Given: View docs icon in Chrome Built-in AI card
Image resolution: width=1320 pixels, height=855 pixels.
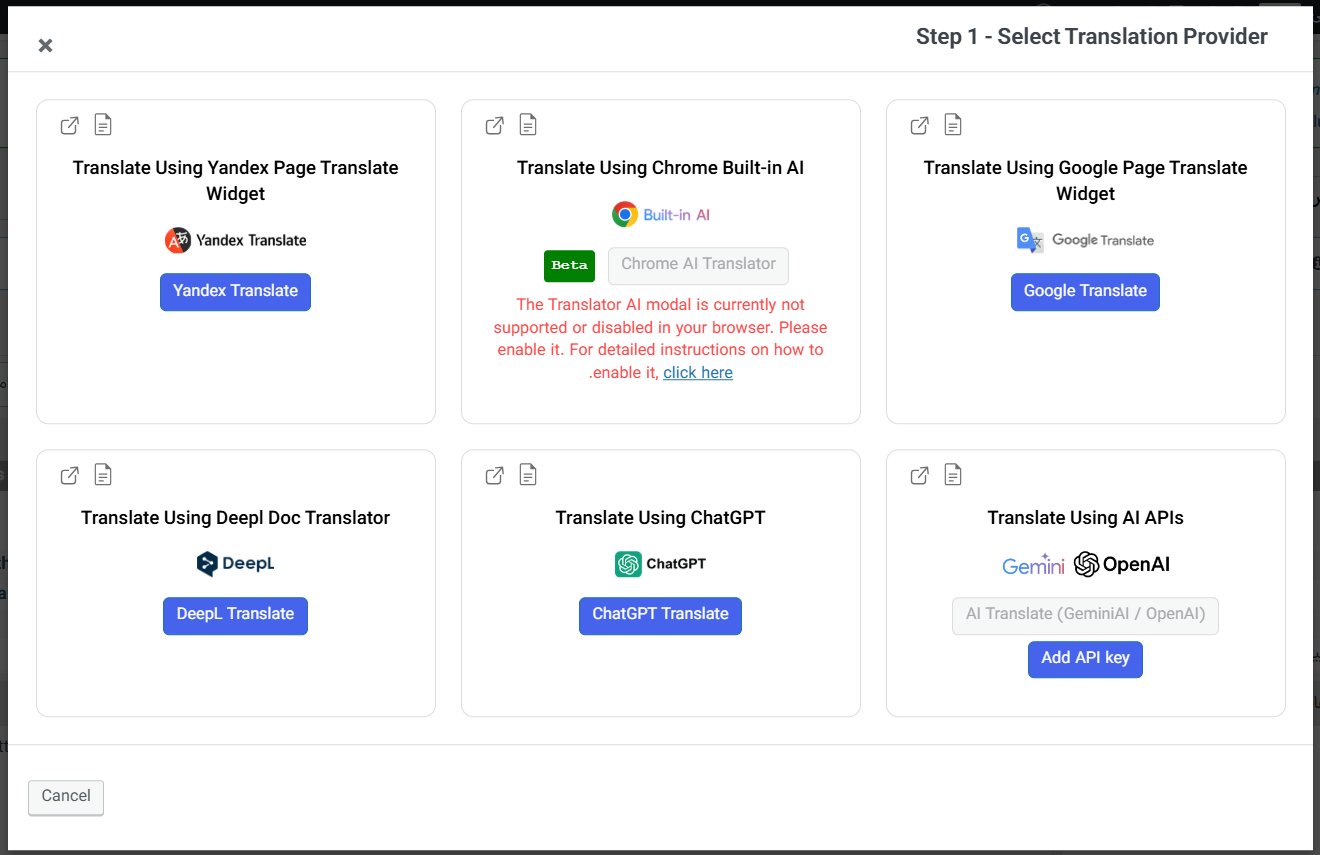Looking at the screenshot, I should (528, 125).
